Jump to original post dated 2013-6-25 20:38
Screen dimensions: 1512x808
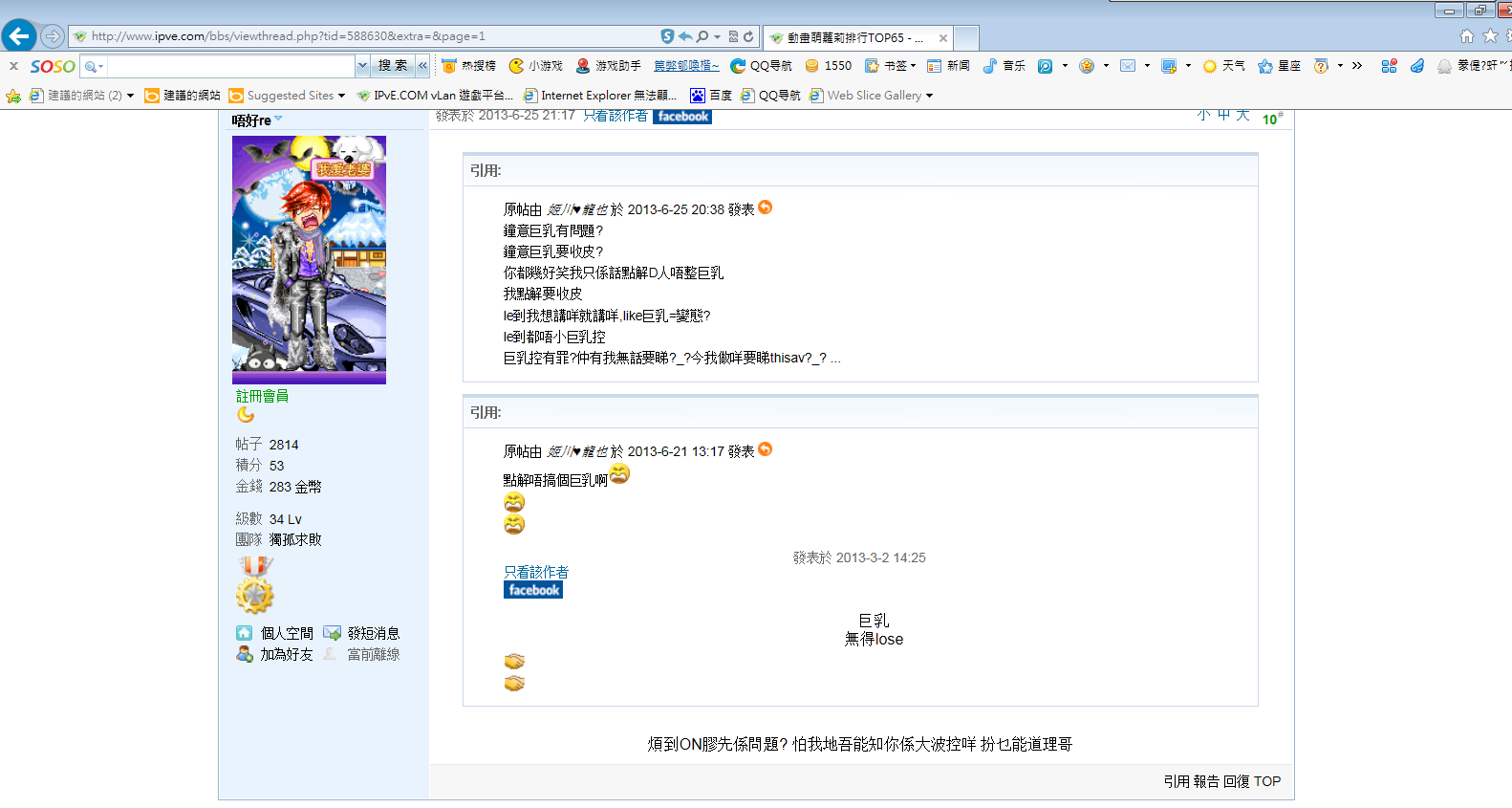tap(766, 207)
